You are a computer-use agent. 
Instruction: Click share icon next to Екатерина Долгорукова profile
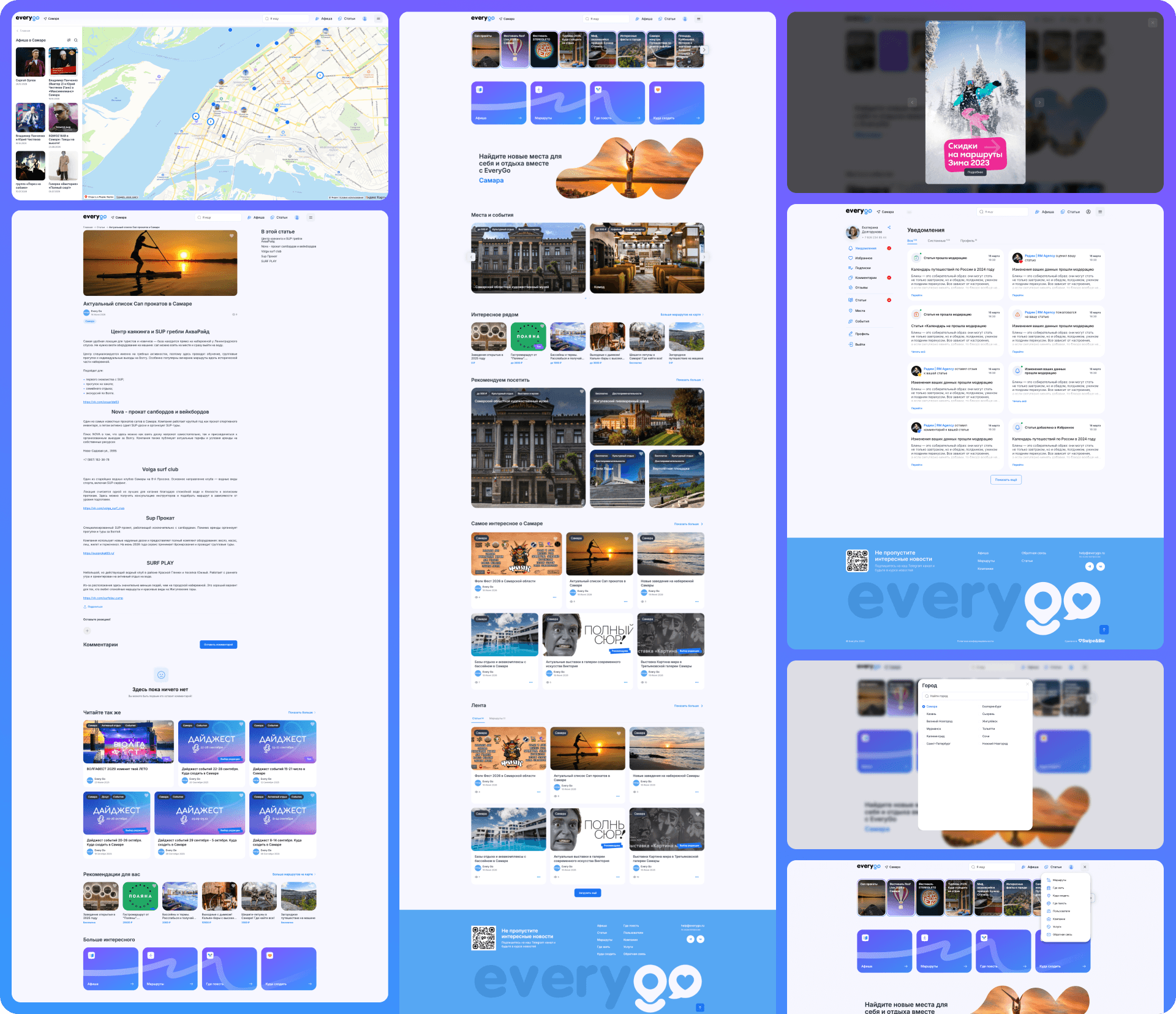[x=889, y=228]
